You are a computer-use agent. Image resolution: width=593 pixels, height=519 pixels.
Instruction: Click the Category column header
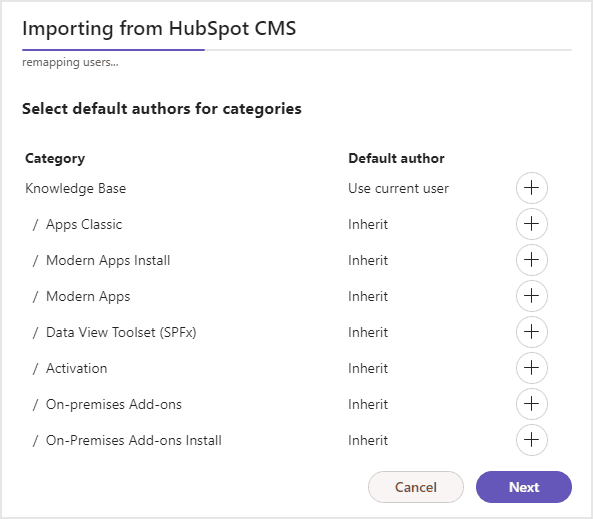click(55, 158)
